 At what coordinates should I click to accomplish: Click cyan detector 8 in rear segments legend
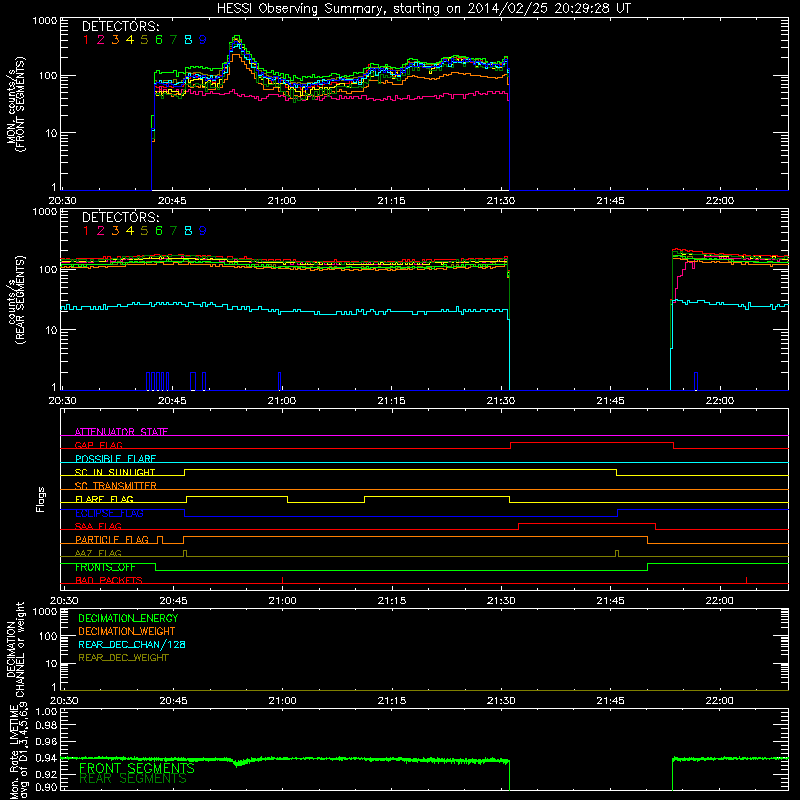pos(188,231)
